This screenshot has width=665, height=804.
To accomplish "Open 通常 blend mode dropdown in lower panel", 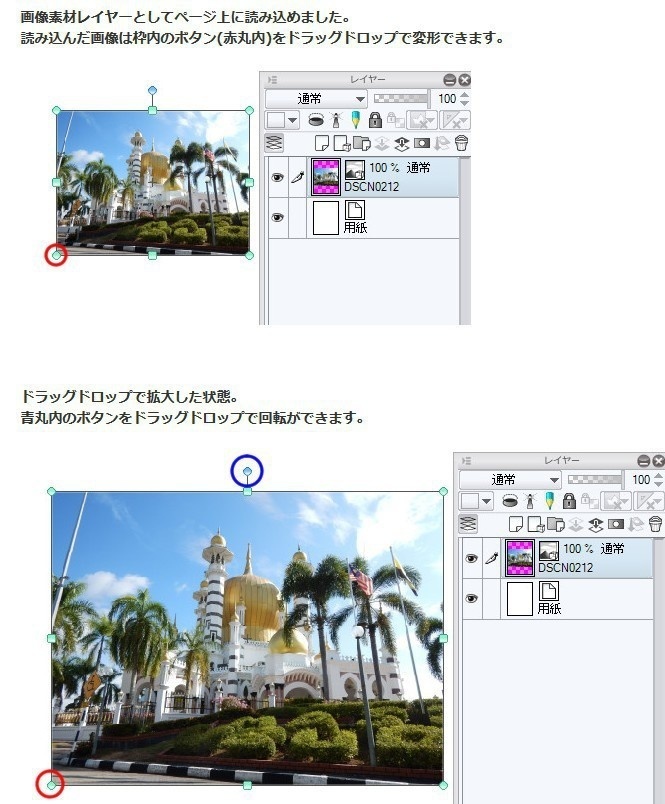I will point(510,479).
